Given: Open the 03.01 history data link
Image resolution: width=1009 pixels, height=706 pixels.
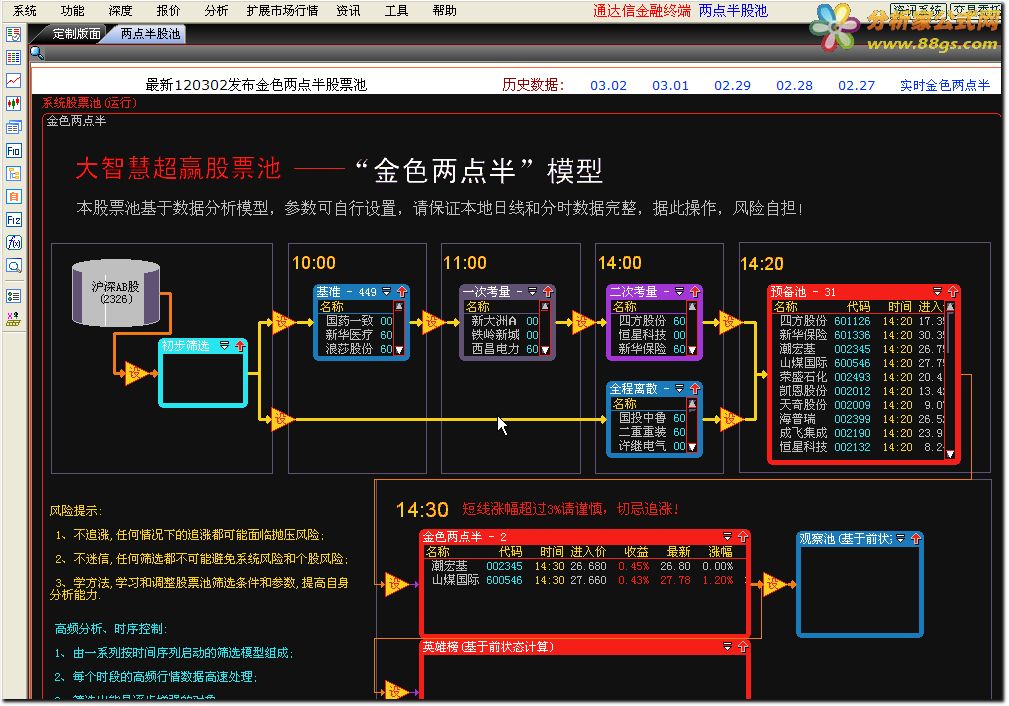Looking at the screenshot, I should [x=670, y=85].
